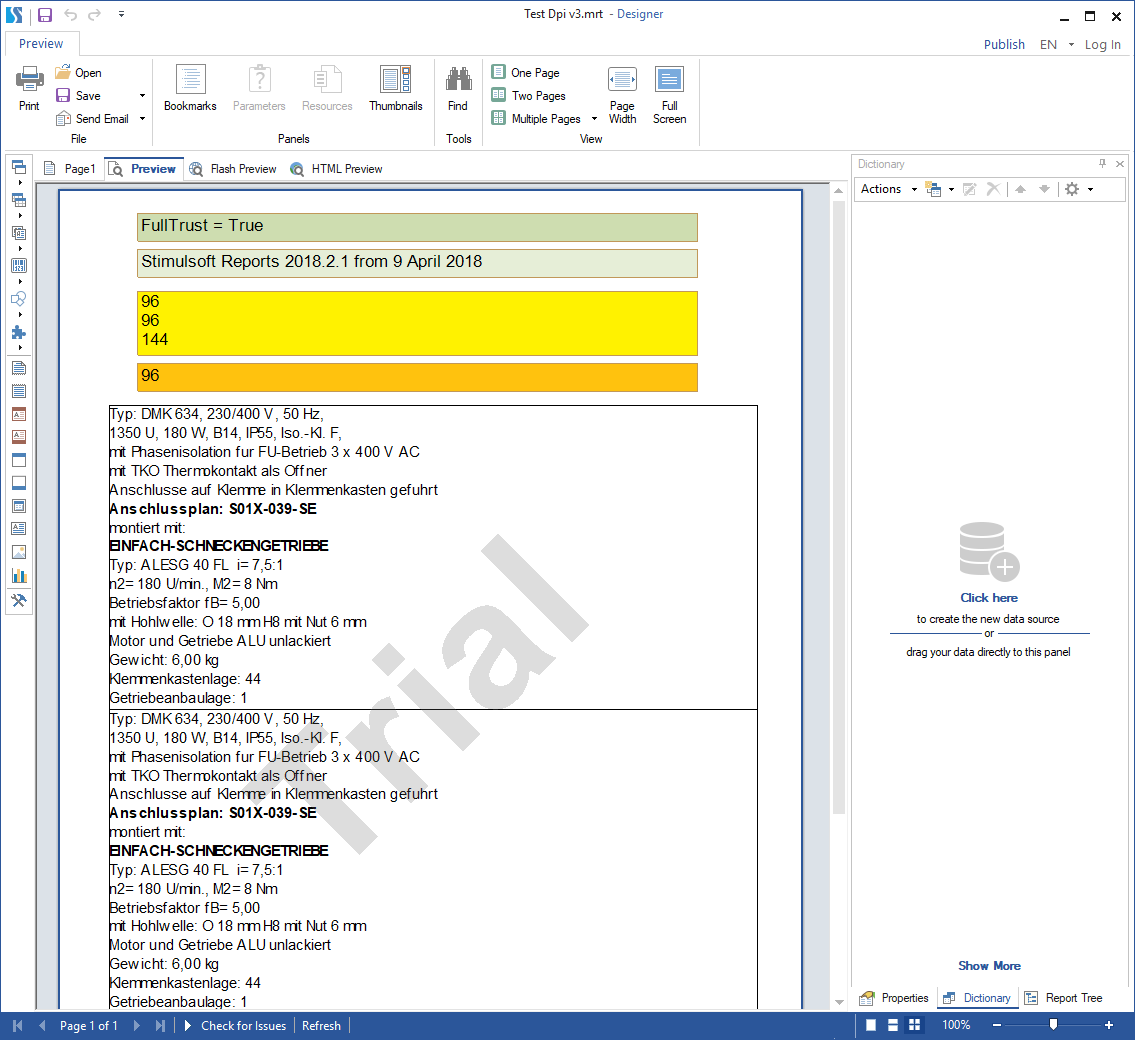The image size is (1135, 1040).
Task: Click the Show More link
Action: click(990, 965)
